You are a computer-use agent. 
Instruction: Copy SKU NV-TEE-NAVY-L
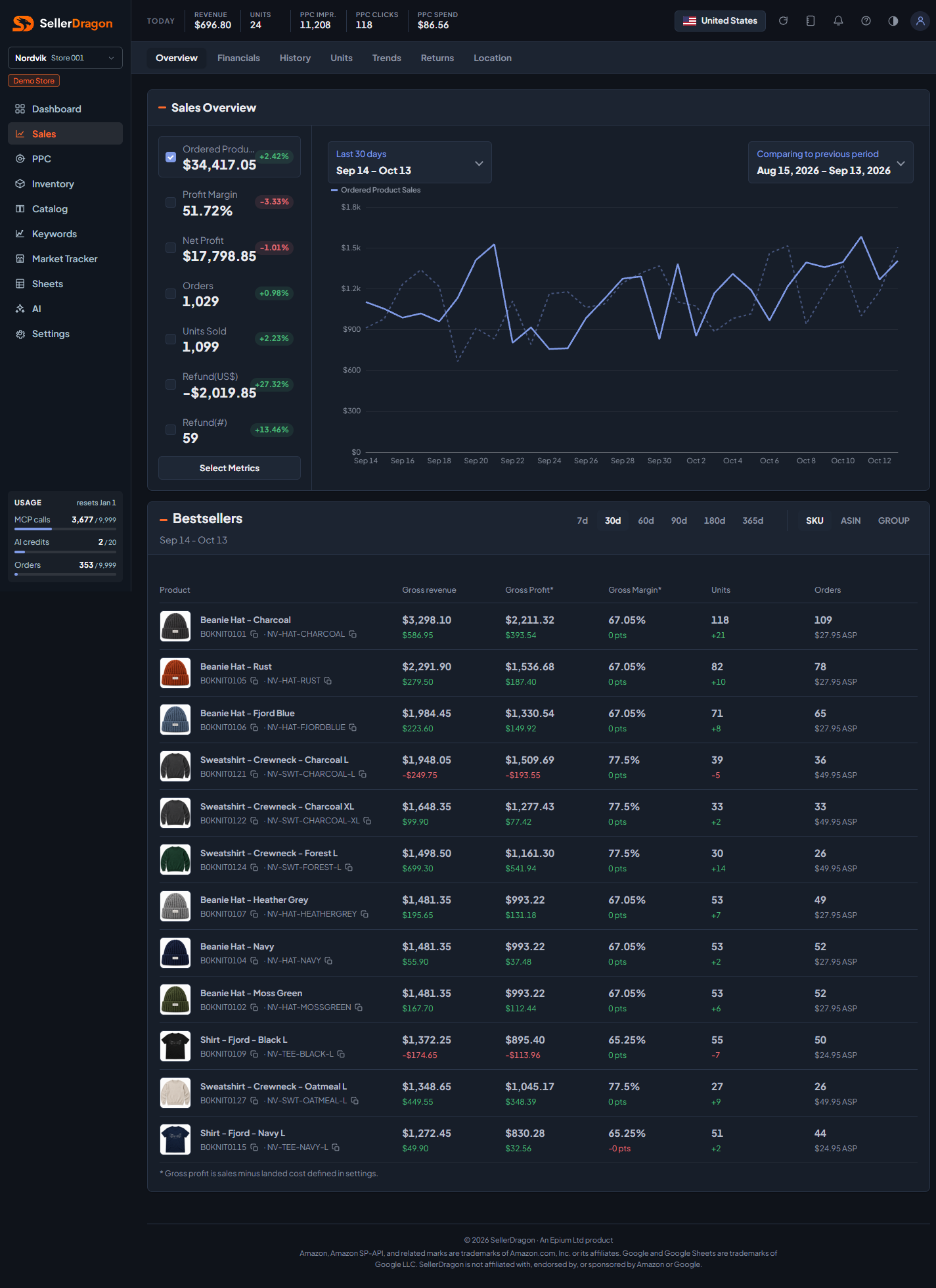pos(336,1147)
